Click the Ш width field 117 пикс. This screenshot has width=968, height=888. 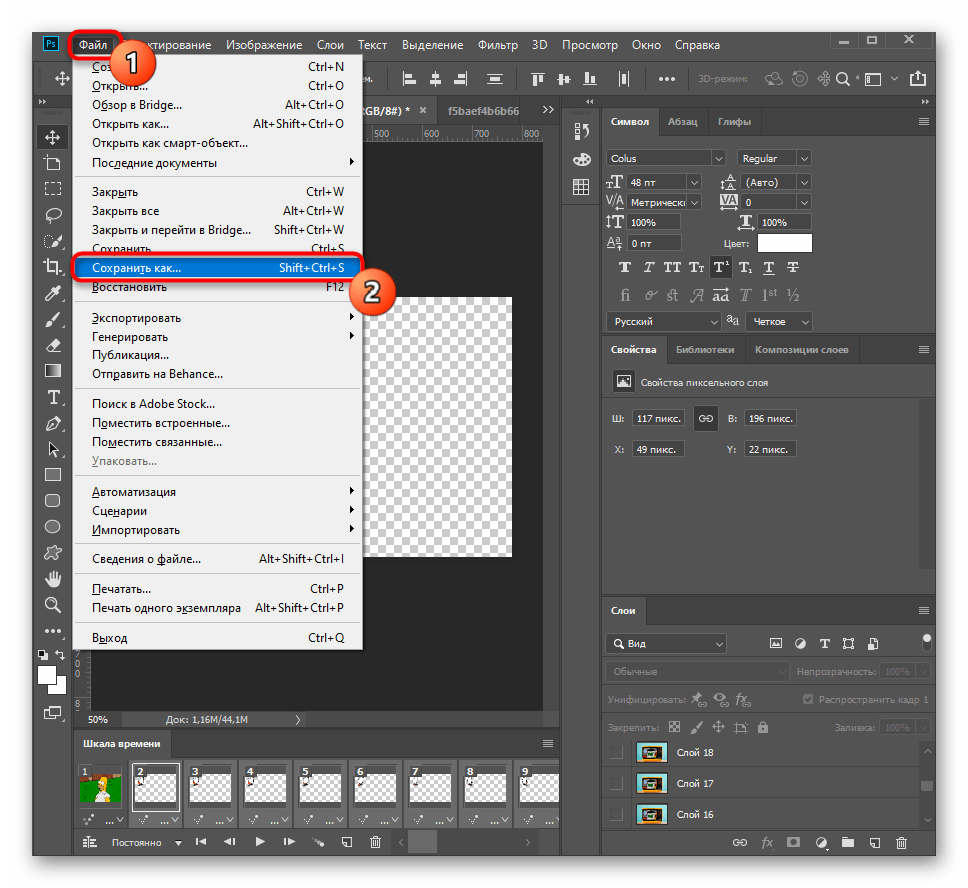point(658,418)
